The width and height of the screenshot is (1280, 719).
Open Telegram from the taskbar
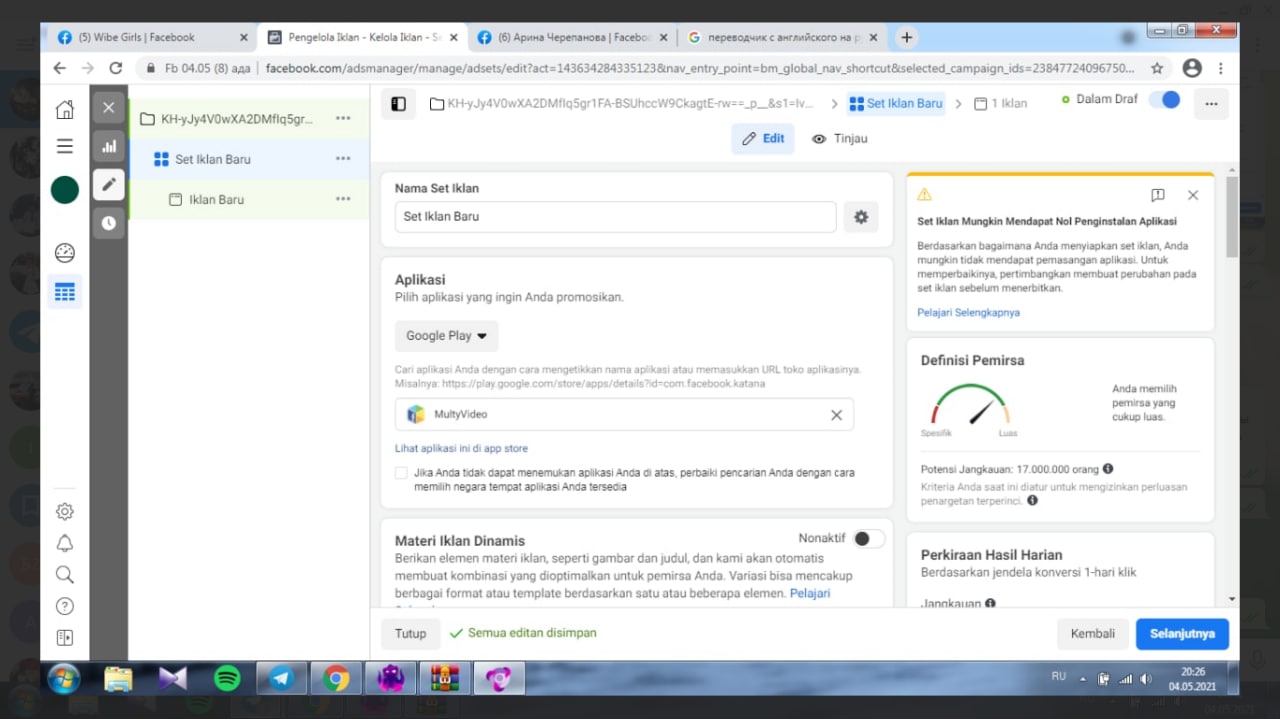[x=282, y=679]
